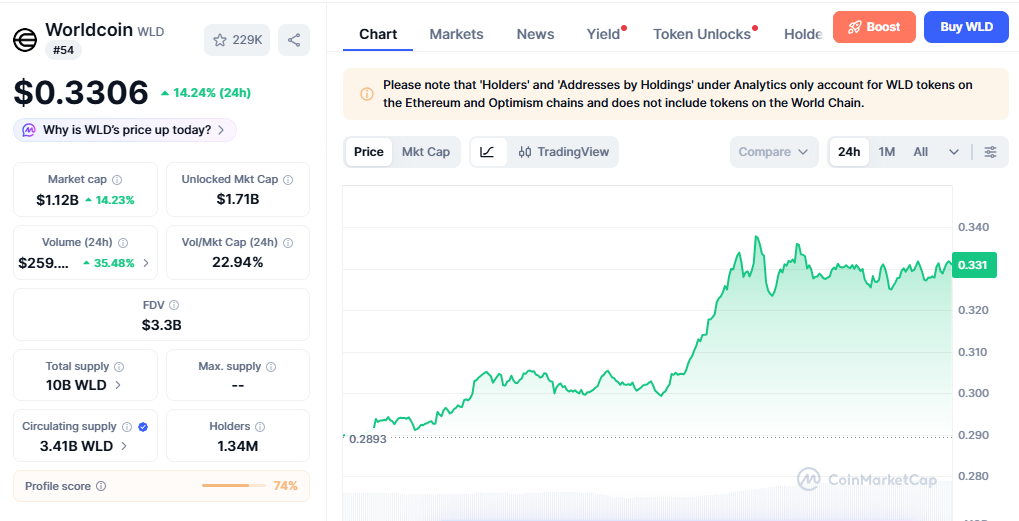Click the notice info icon in the banner
This screenshot has height=521, width=1019.
tap(367, 94)
